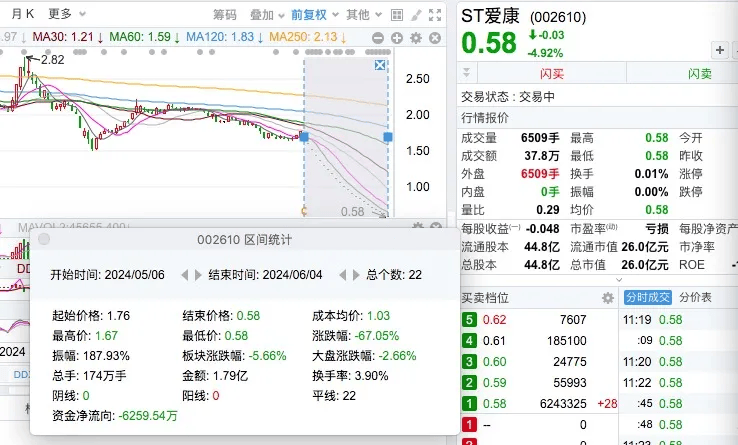The width and height of the screenshot is (738, 445).
Task: Expand the 更多 period dropdown
Action: tap(66, 14)
